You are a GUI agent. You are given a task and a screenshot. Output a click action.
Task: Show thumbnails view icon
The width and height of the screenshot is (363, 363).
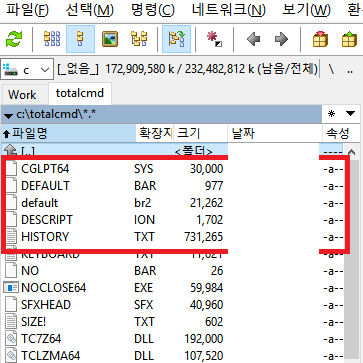[x=110, y=39]
